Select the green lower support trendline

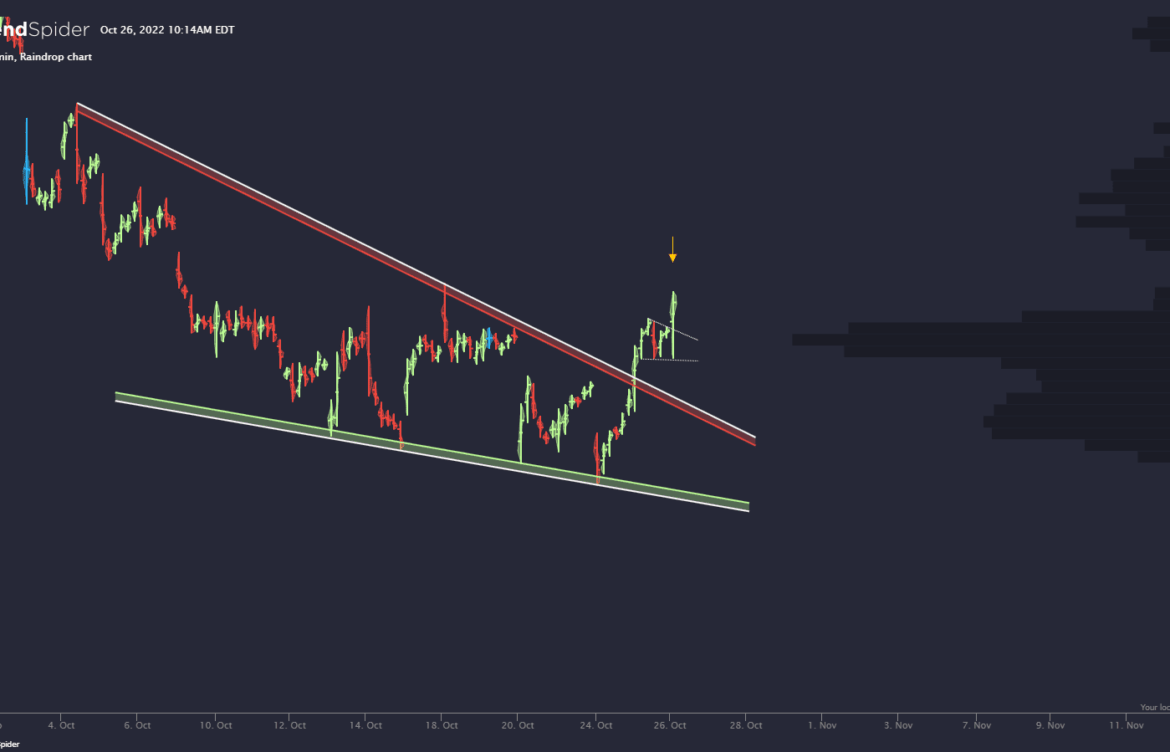point(431,451)
